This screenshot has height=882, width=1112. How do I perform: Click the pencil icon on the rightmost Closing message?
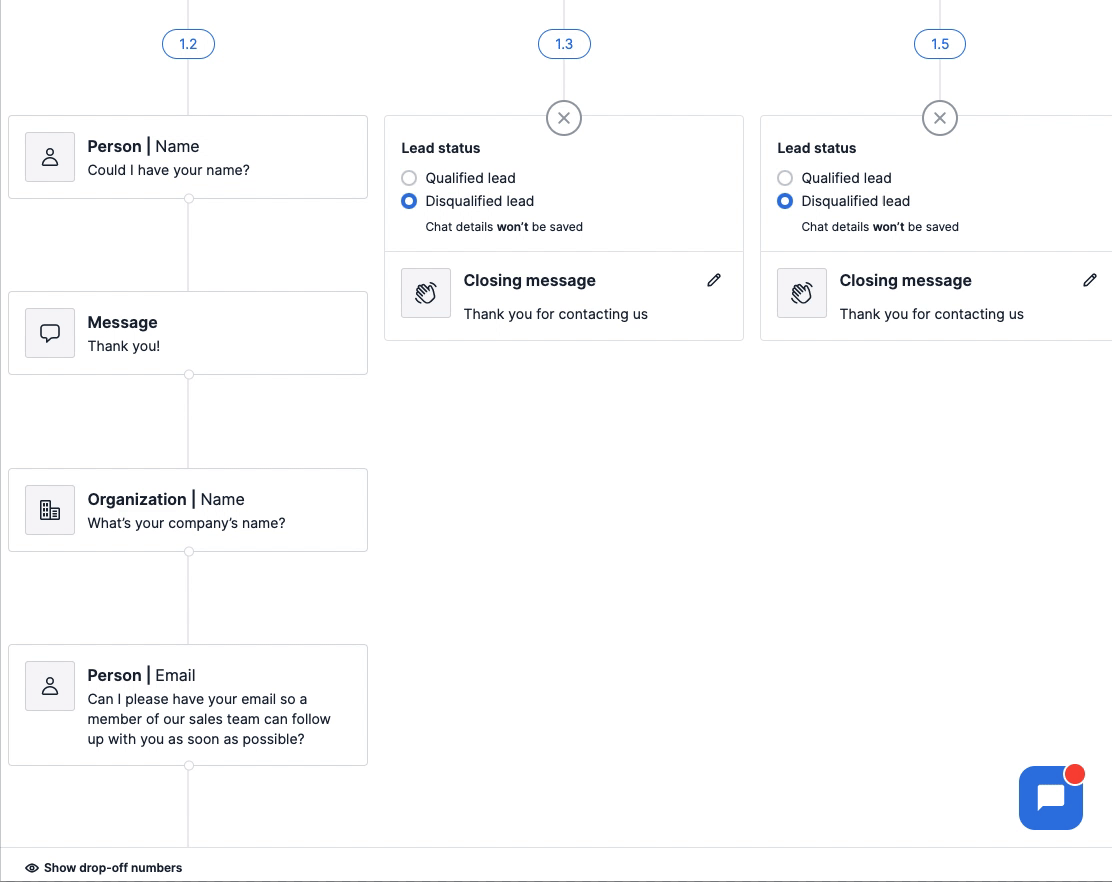1090,280
